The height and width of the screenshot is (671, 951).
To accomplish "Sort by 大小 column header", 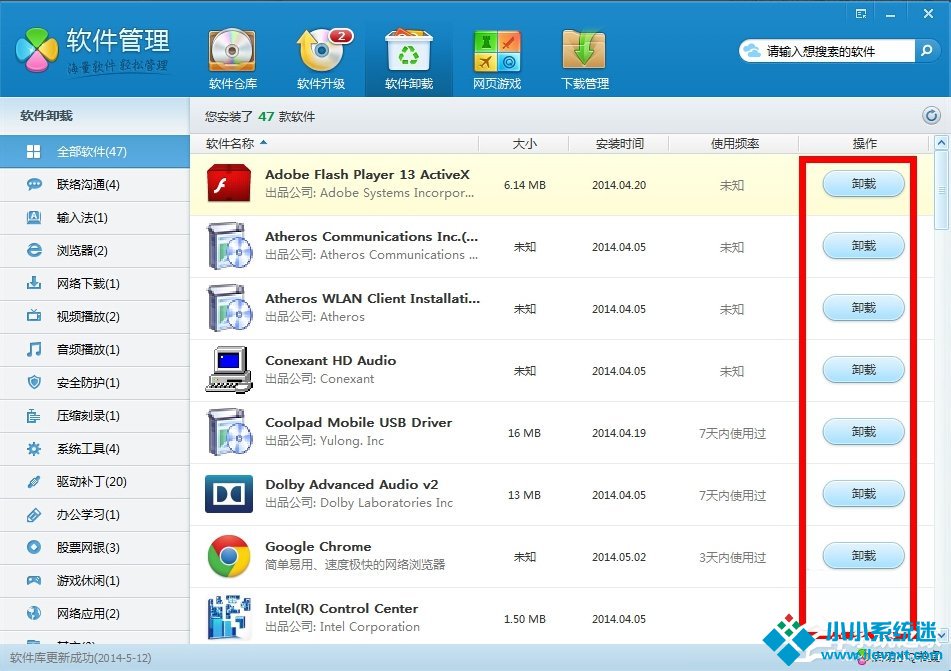I will (524, 144).
